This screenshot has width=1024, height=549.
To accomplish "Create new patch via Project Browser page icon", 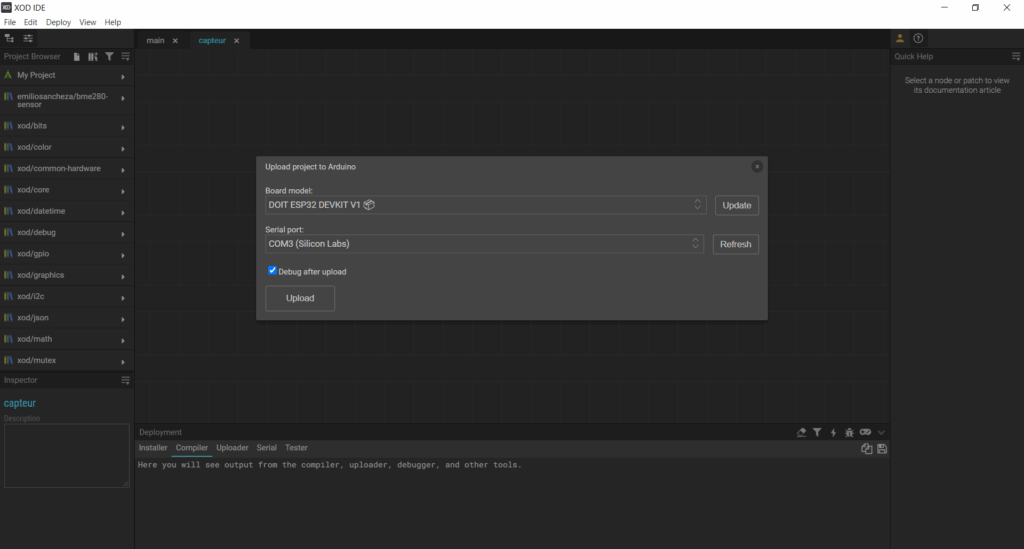I will (x=76, y=57).
